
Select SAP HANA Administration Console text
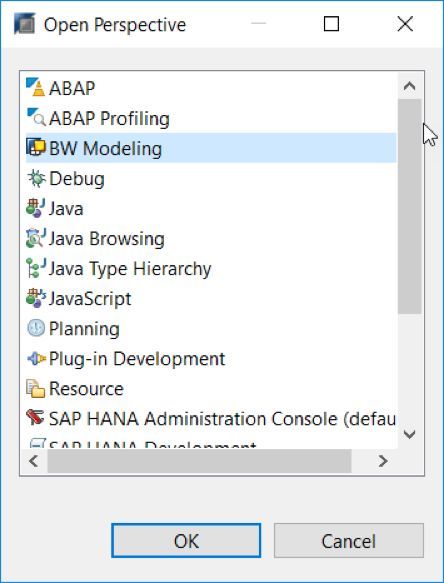pyautogui.click(x=222, y=419)
